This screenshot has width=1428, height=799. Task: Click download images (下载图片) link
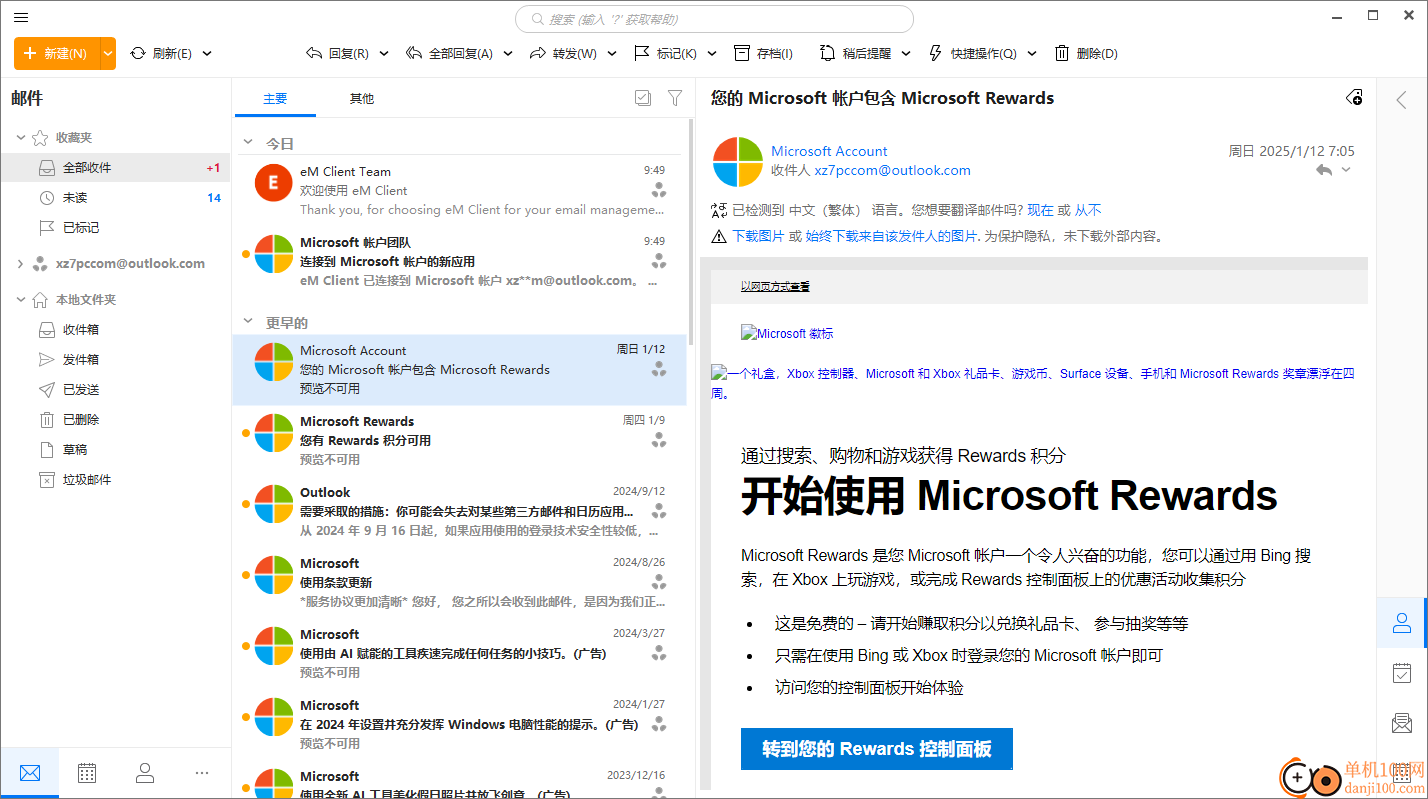(758, 236)
